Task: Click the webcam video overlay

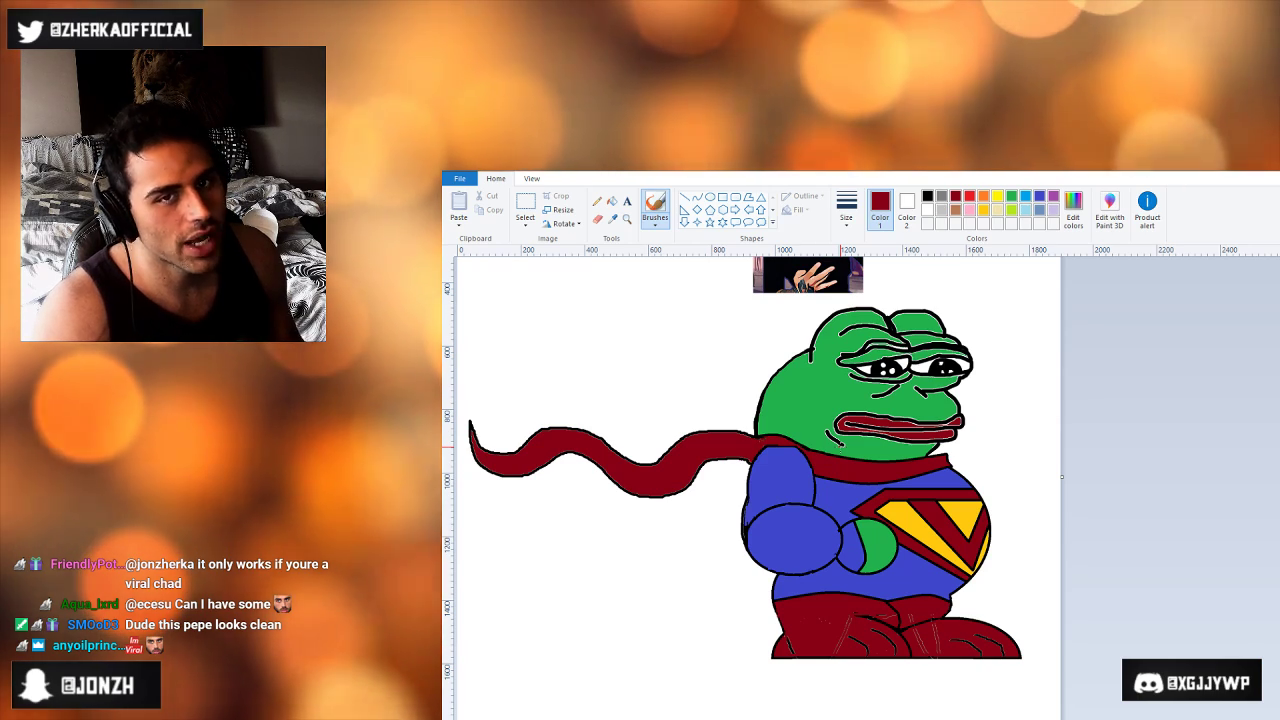Action: coord(173,193)
